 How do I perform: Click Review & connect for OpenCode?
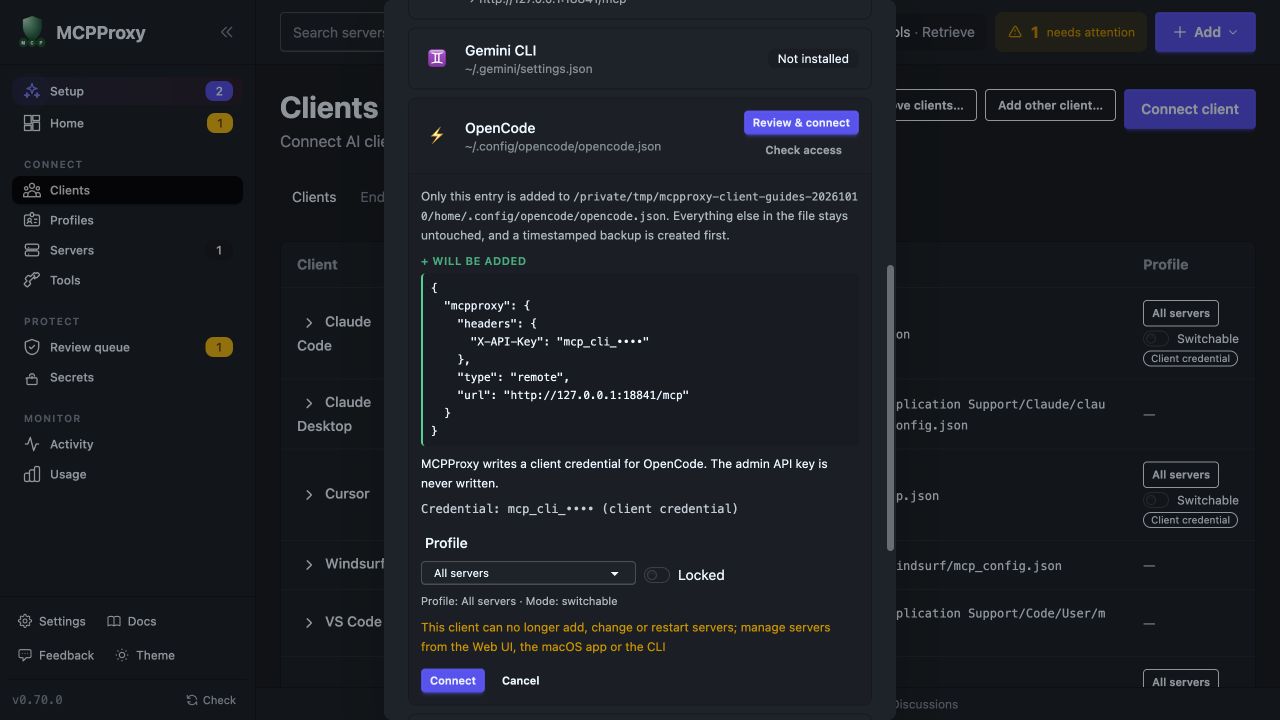[x=801, y=122]
